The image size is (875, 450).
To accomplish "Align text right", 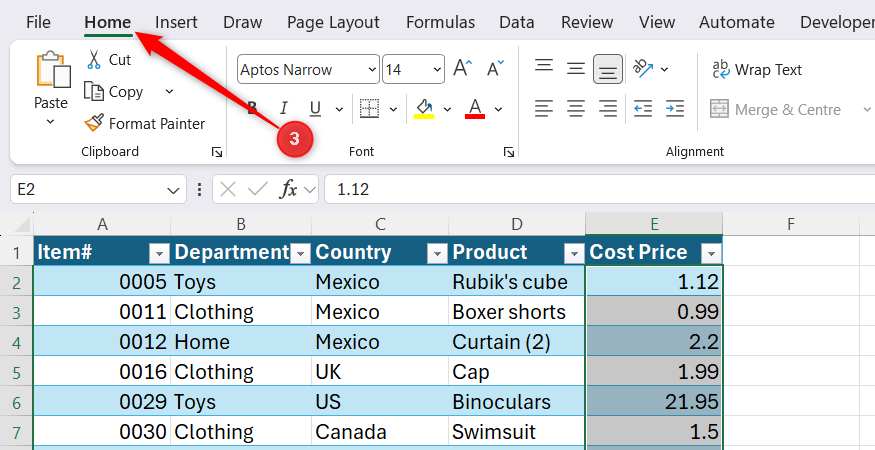I will 608,108.
